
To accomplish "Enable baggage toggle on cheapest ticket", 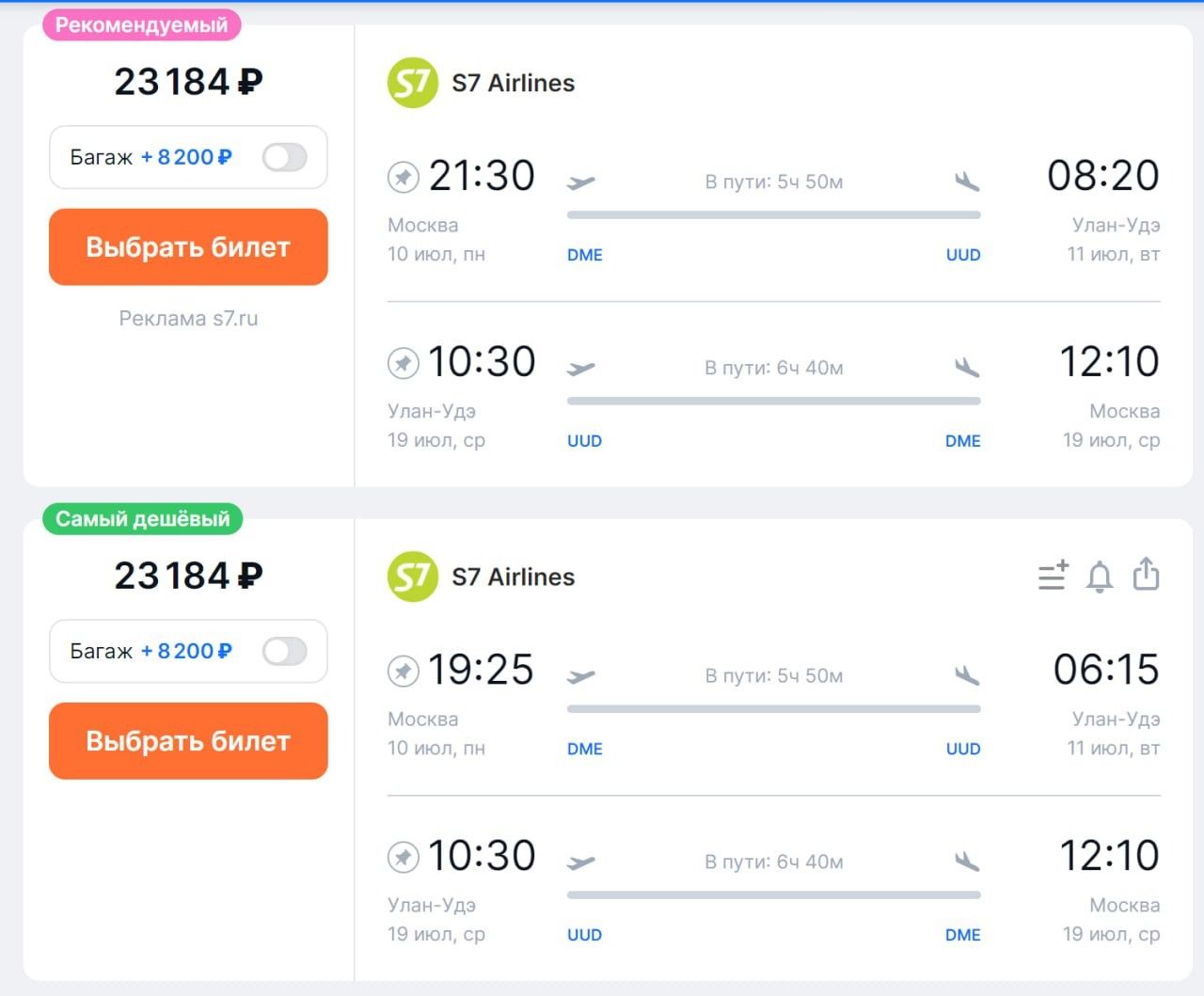I will tap(284, 651).
